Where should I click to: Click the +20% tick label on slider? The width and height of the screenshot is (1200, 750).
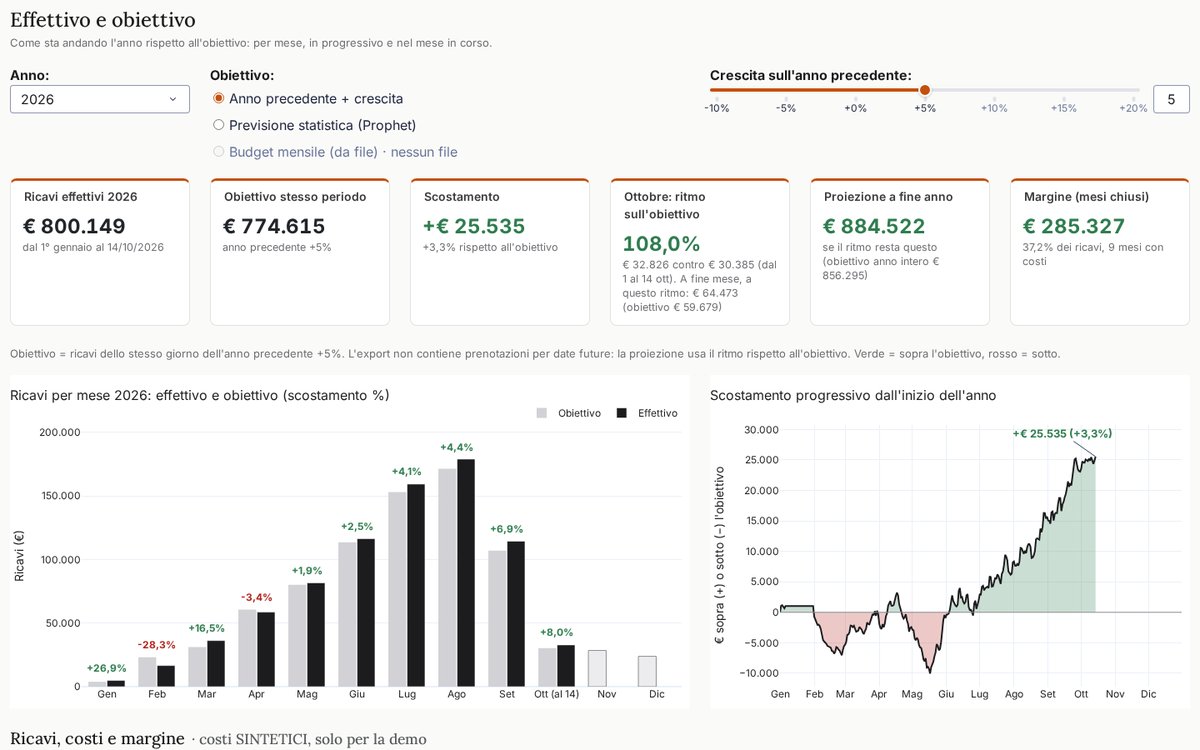click(x=1133, y=108)
